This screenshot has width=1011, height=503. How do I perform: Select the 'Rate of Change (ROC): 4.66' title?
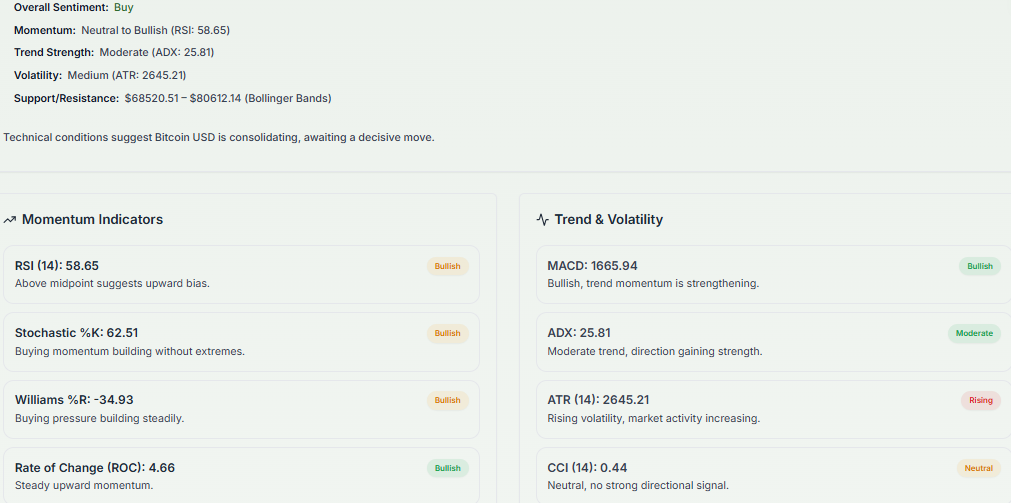(x=95, y=468)
